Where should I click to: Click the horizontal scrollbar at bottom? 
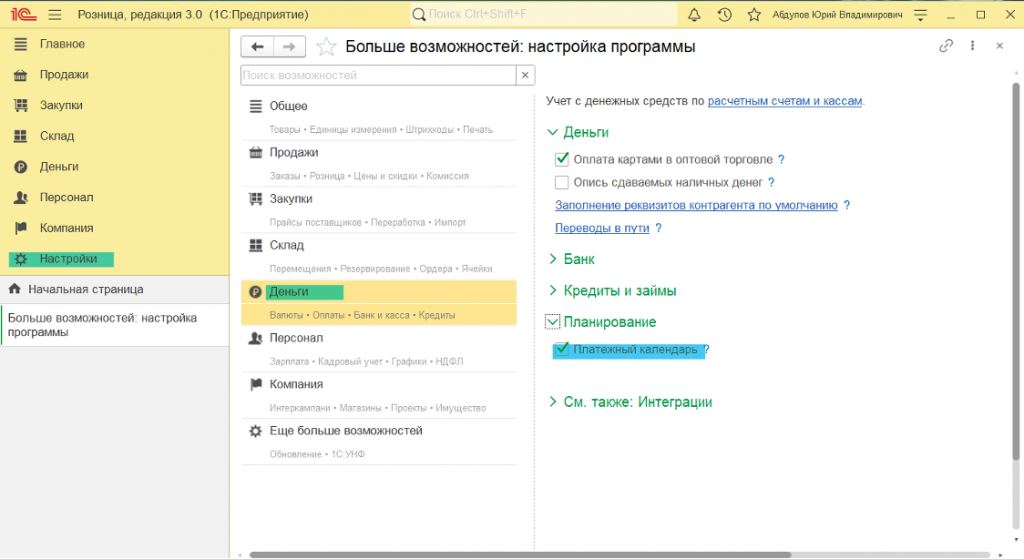pos(520,554)
